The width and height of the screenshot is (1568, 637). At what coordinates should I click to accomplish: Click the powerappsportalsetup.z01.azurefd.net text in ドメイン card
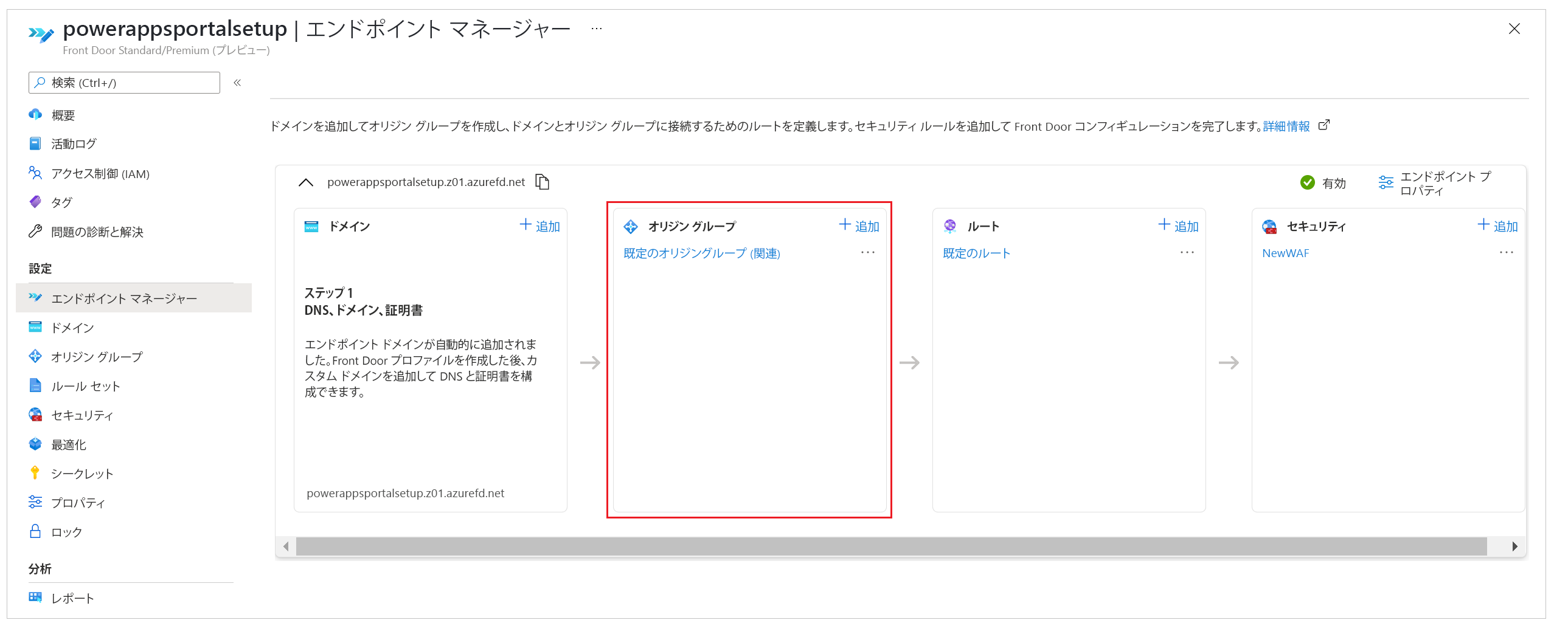(406, 494)
